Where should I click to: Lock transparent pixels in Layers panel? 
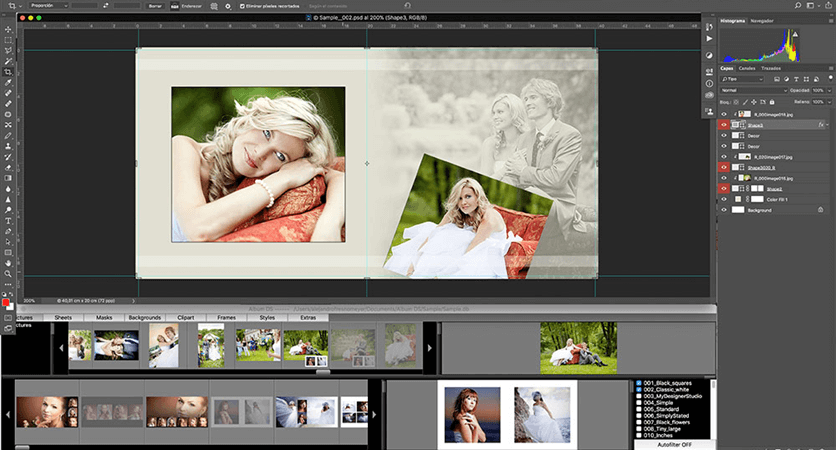[736, 102]
